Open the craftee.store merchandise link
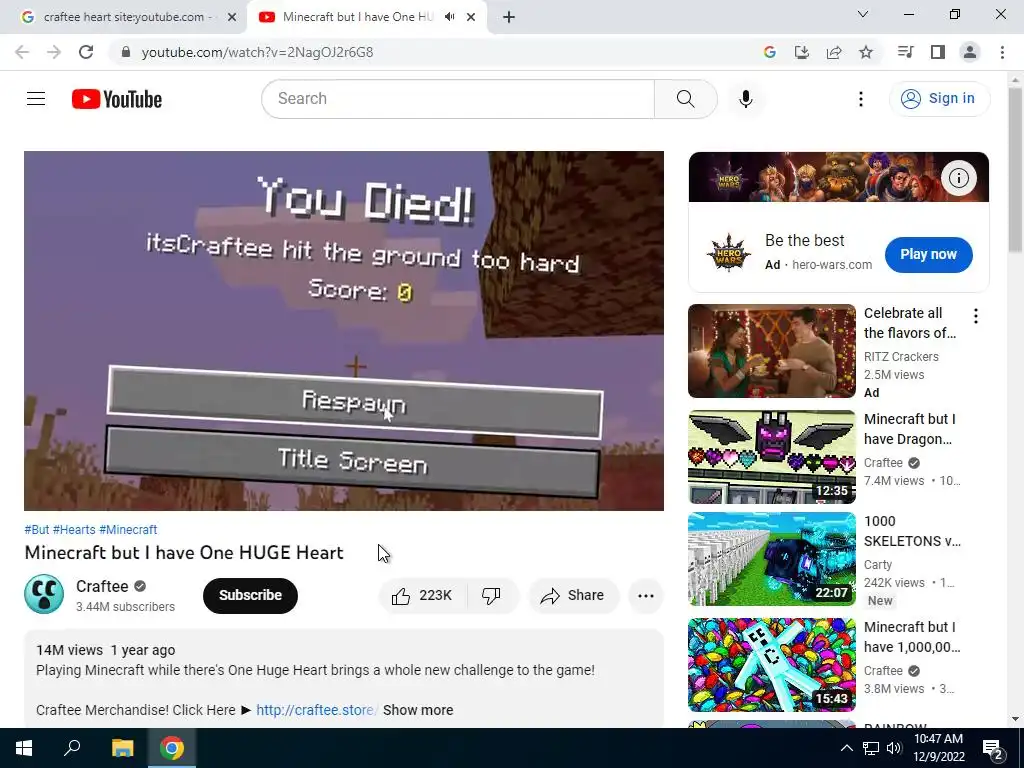Image resolution: width=1024 pixels, height=768 pixels. point(315,710)
